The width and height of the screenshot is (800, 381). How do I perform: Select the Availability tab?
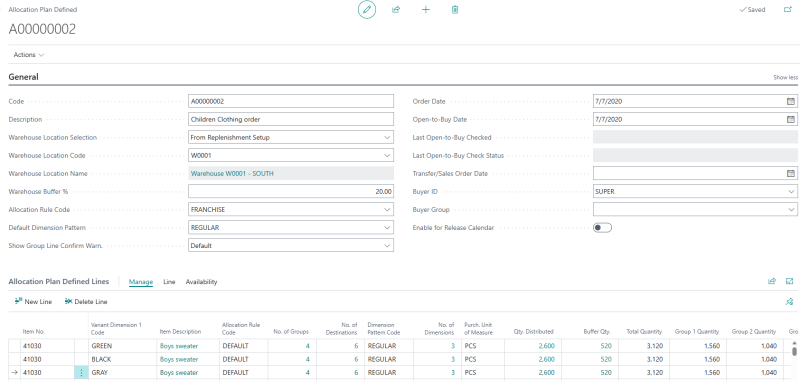click(x=201, y=282)
